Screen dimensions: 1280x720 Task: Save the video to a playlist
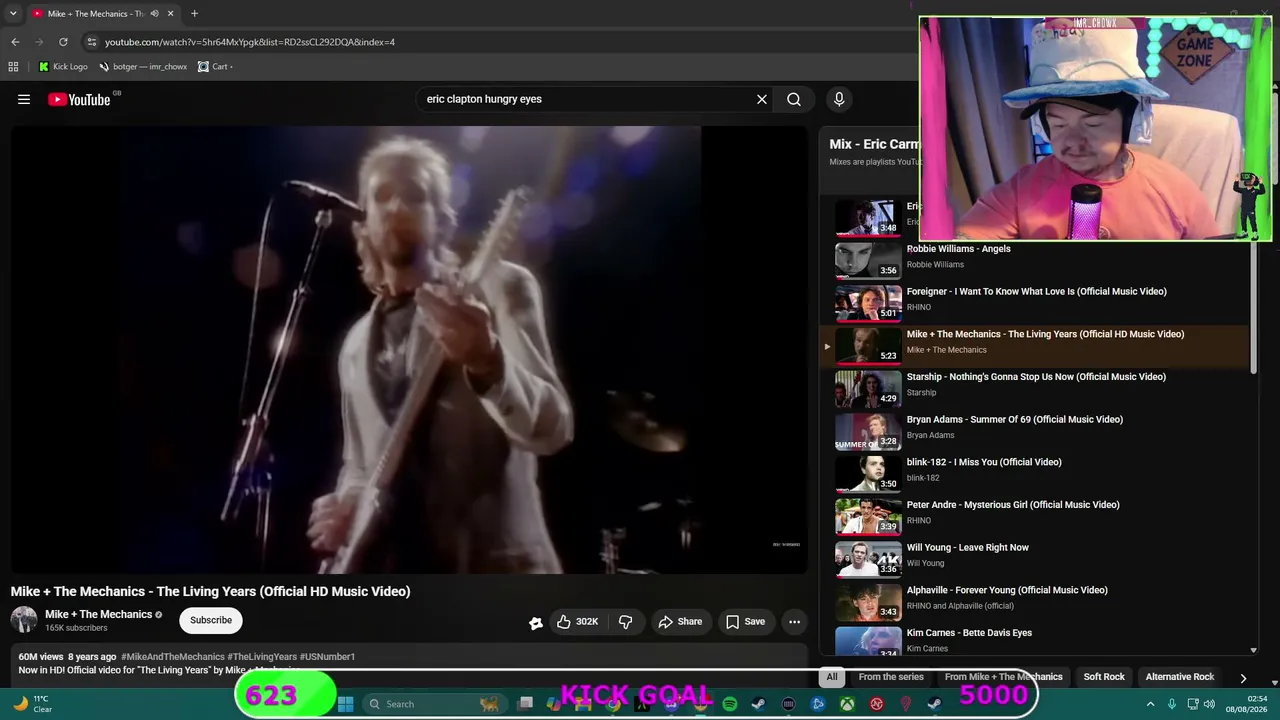(745, 622)
